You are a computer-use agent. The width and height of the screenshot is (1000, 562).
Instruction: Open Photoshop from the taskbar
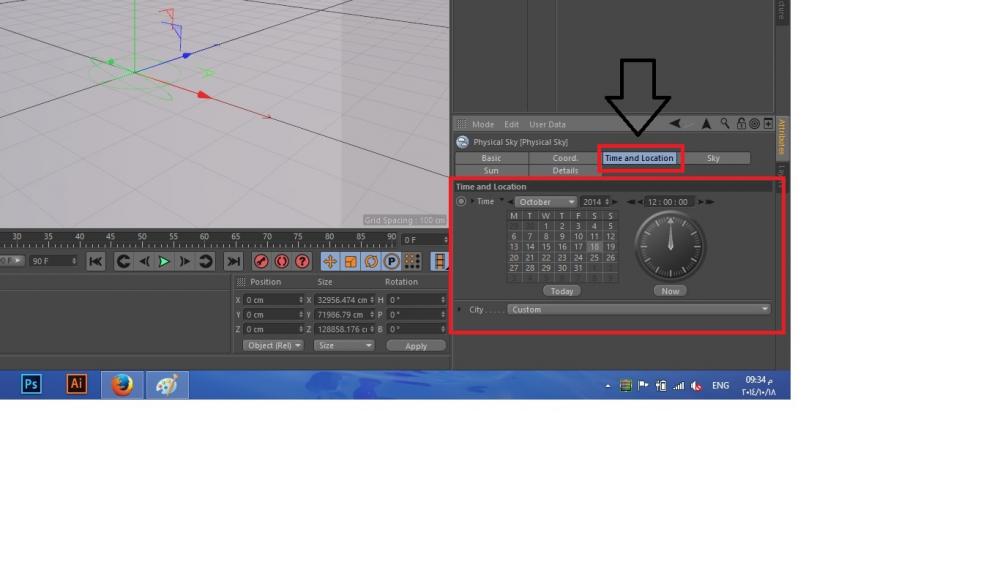click(31, 384)
